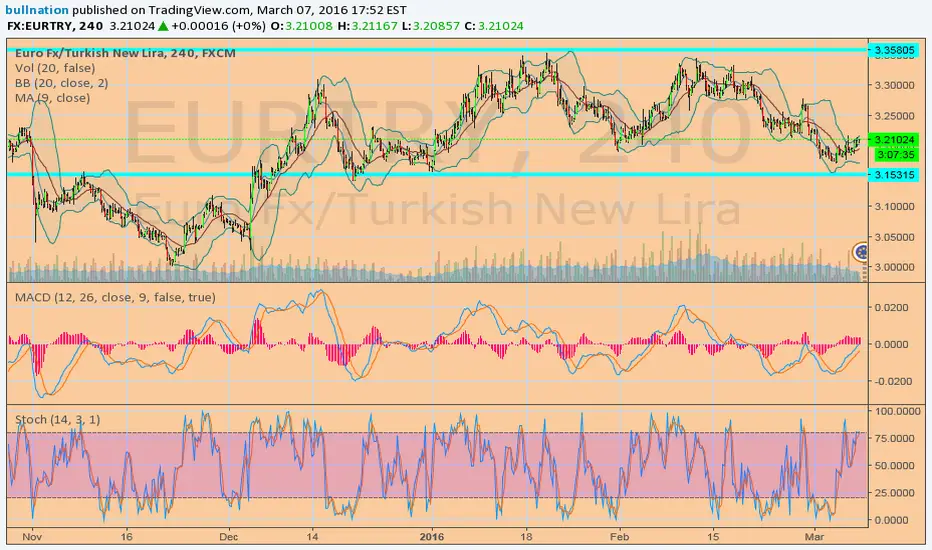Viewport: 932px width, 550px height.
Task: Click the 3:07:35 bar countdown tag
Action: pos(896,155)
